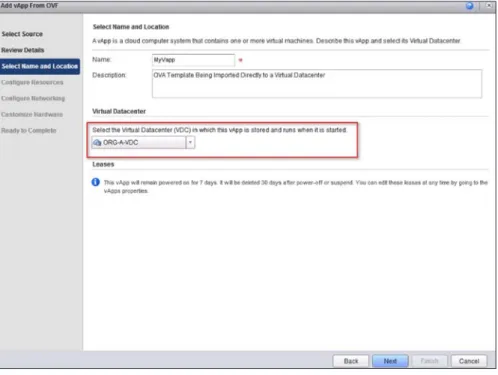Open Configure Resources step
The width and height of the screenshot is (498, 375).
pos(32,82)
